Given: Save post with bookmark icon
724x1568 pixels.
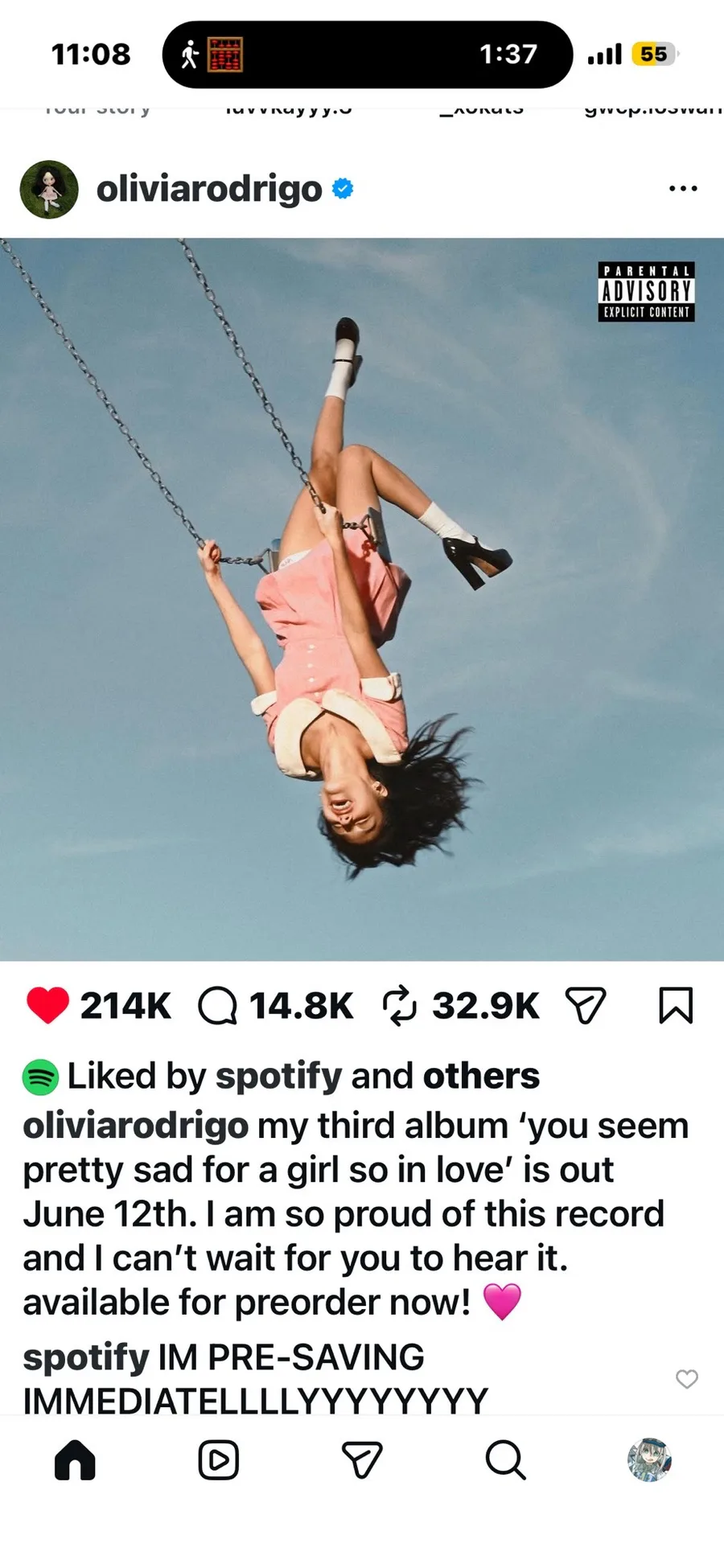Looking at the screenshot, I should [x=676, y=1005].
